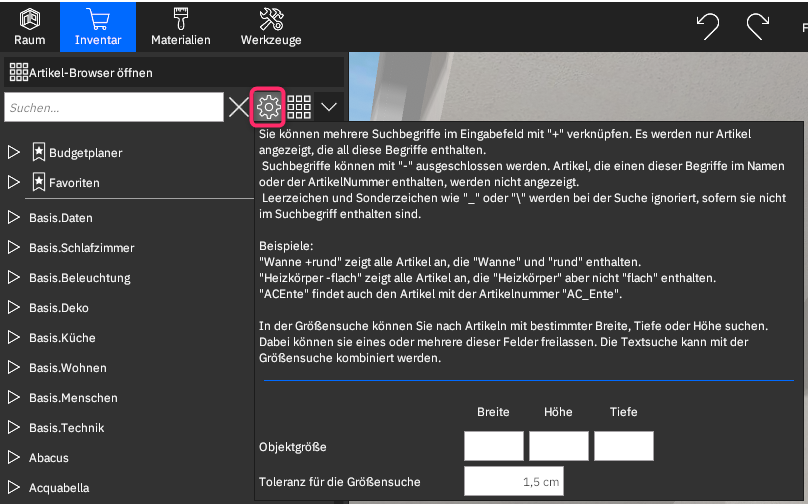The image size is (808, 504).
Task: Expand the Basis.Technik category
Action: pyautogui.click(x=14, y=427)
